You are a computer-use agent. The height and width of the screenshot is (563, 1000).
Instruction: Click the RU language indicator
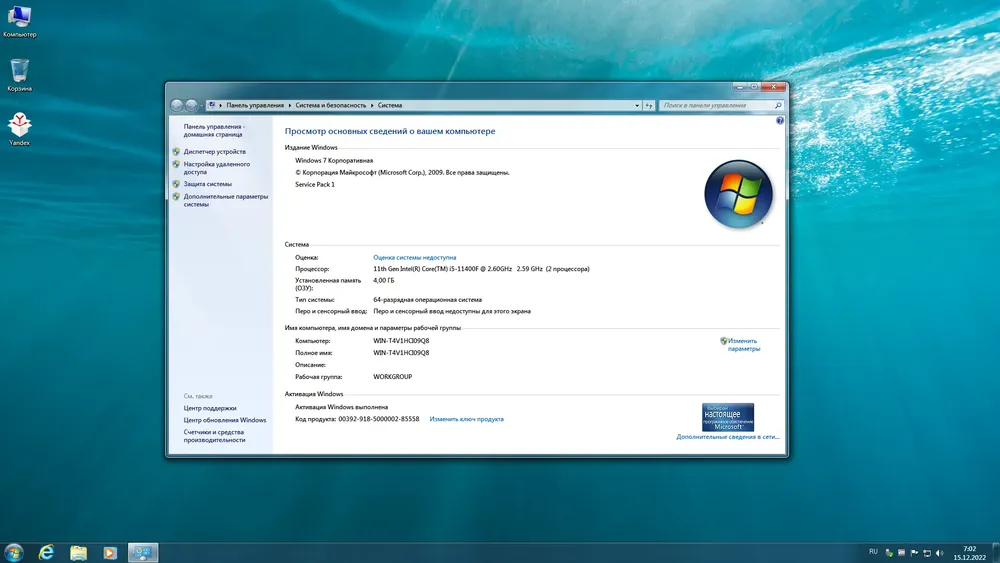point(873,552)
